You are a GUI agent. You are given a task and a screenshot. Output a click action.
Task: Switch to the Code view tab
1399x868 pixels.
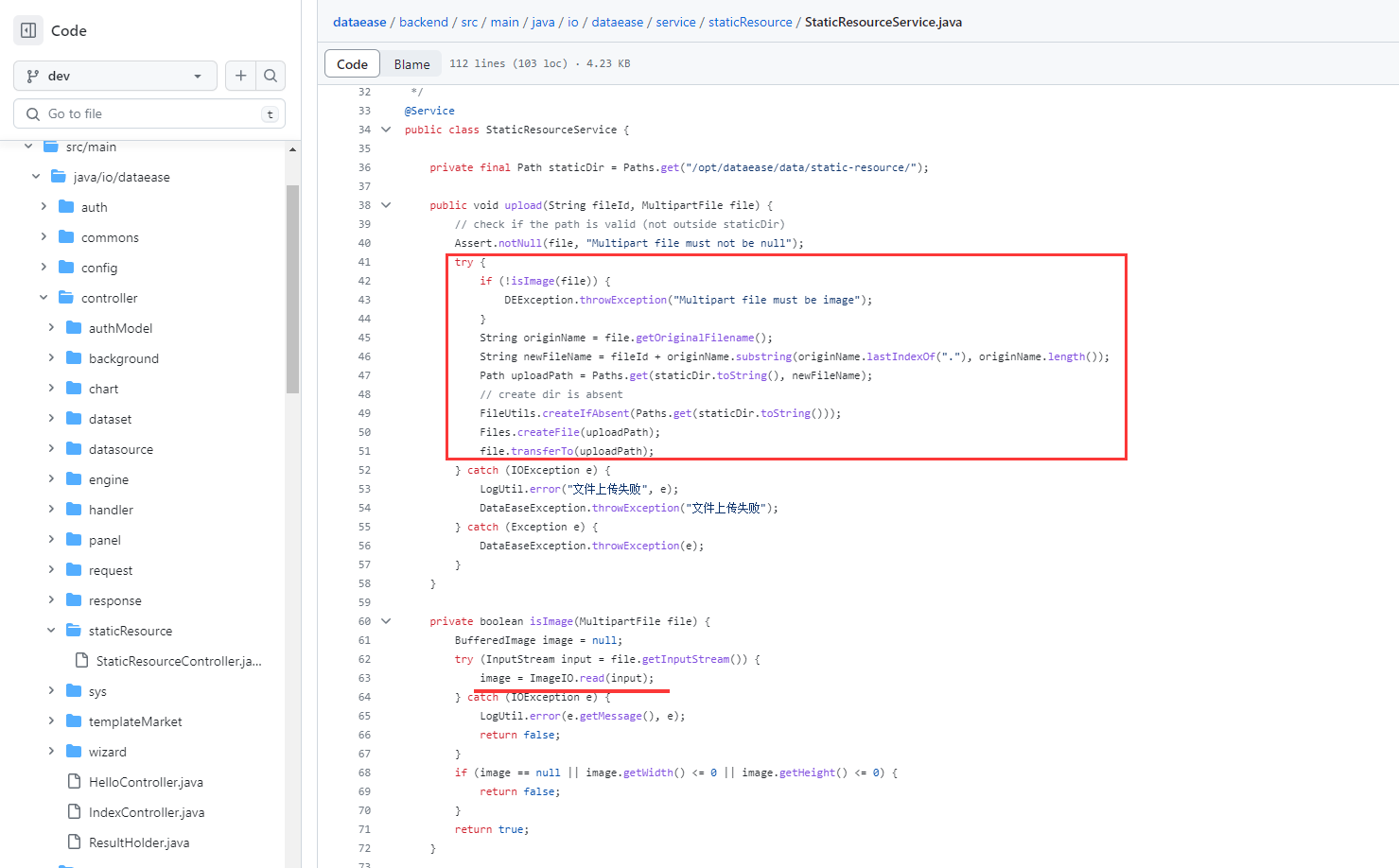(x=352, y=64)
